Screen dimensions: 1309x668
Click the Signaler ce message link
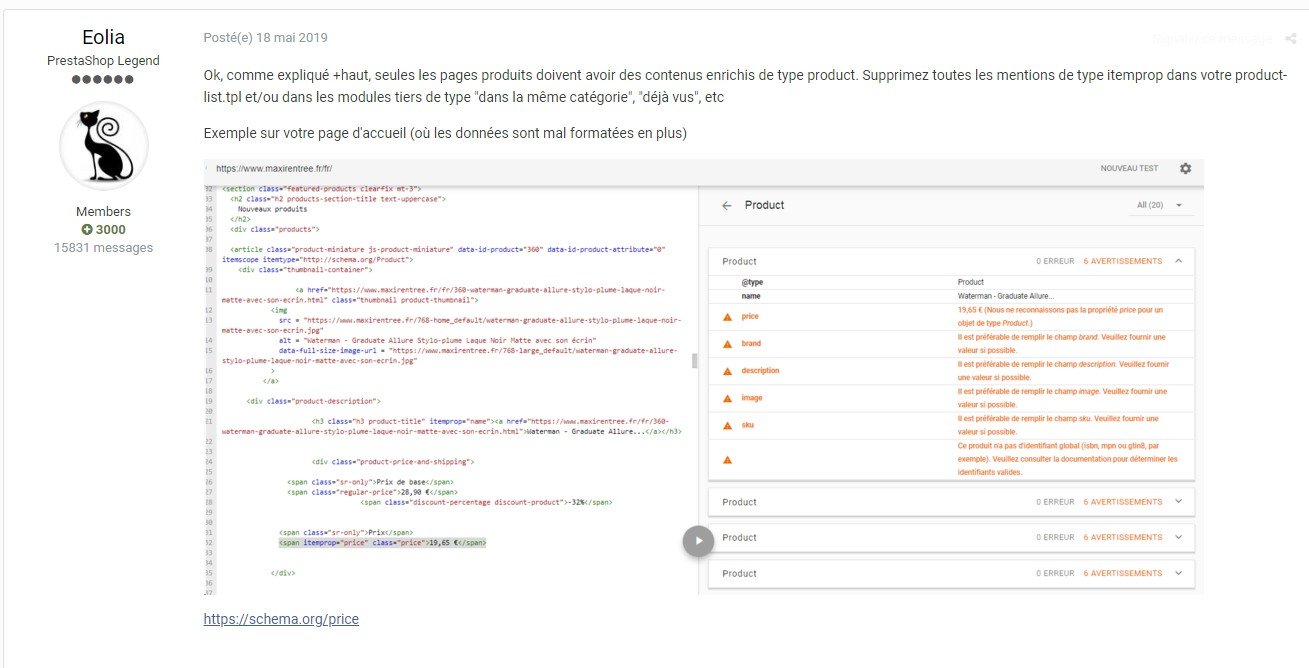[x=1212, y=39]
